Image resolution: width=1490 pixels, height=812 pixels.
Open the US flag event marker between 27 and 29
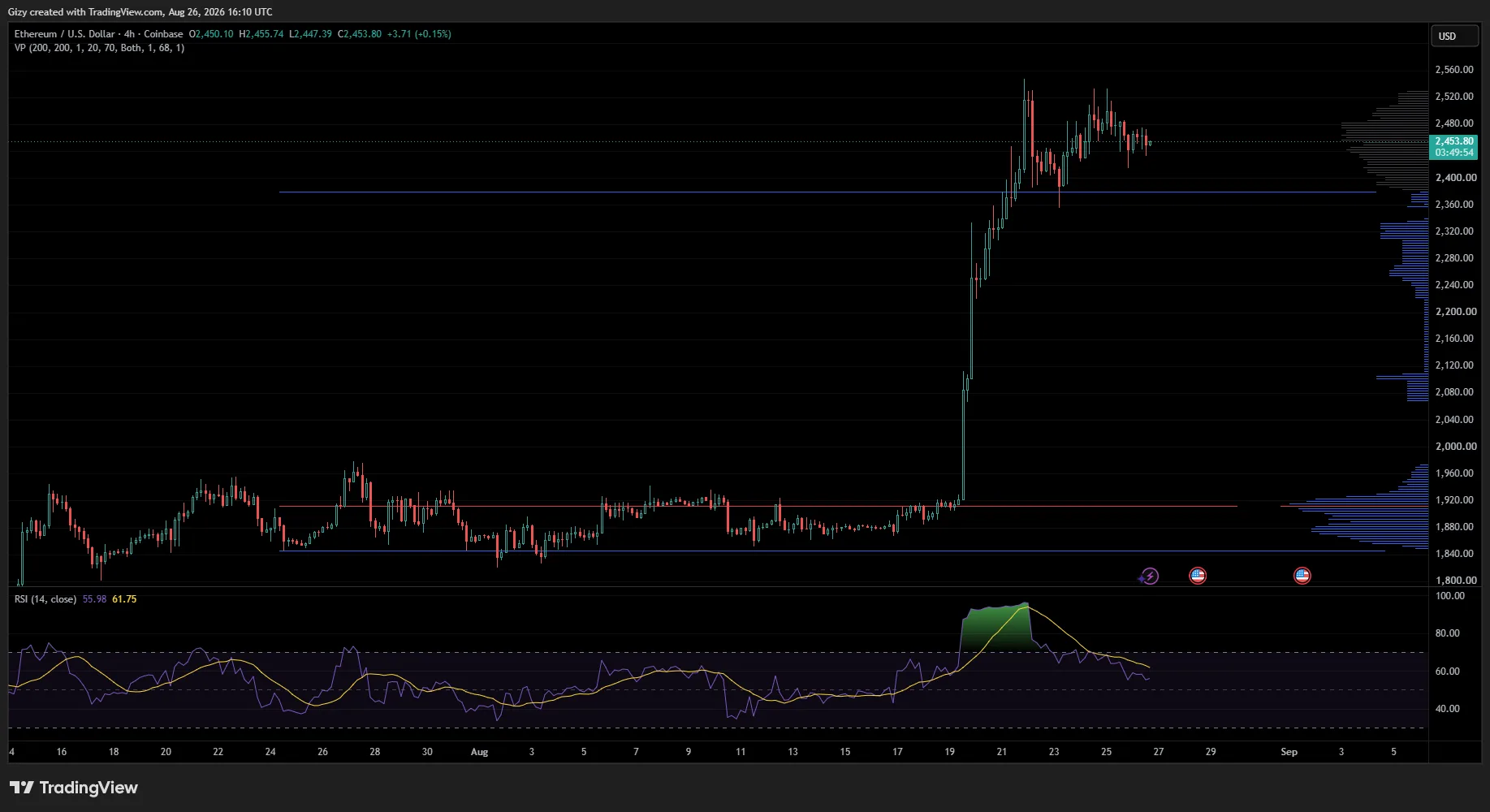coord(1198,576)
